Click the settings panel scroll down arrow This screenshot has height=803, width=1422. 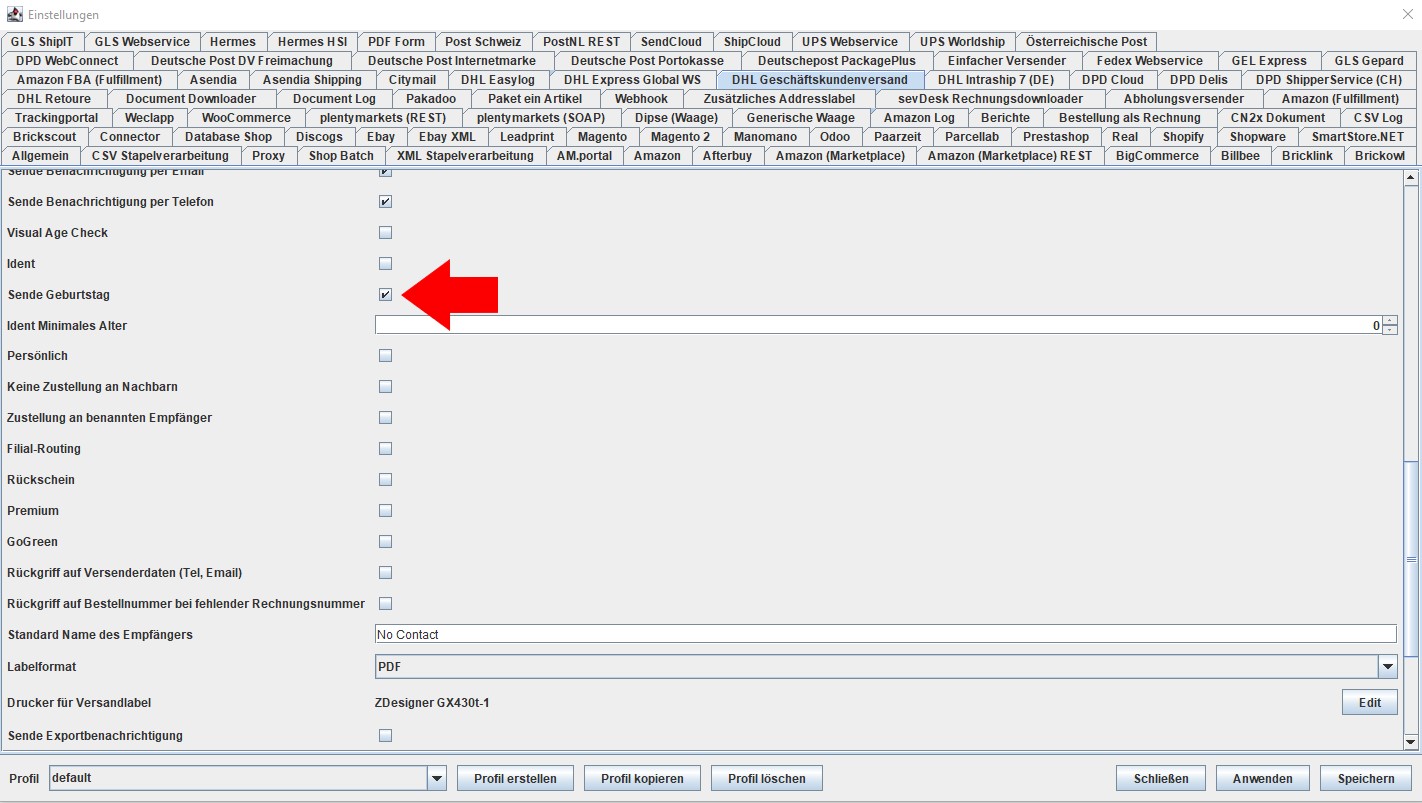[x=1411, y=741]
